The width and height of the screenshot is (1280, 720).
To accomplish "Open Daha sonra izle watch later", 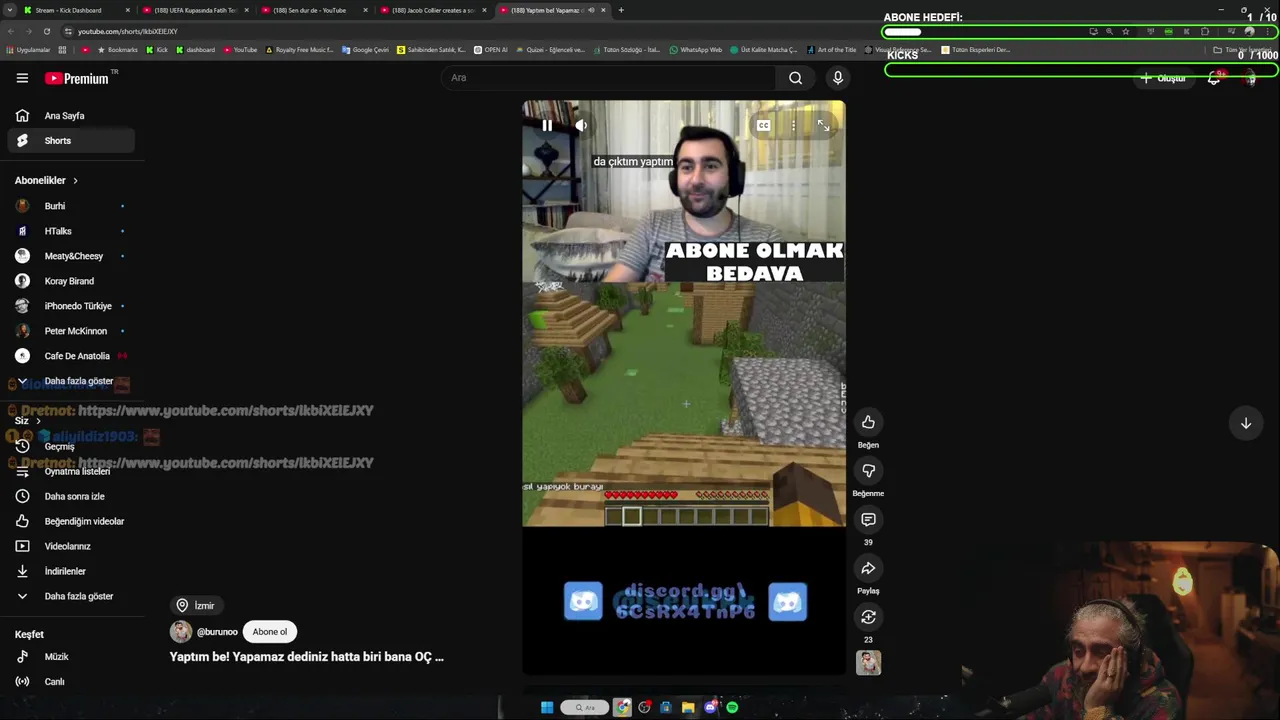I will pyautogui.click(x=70, y=496).
